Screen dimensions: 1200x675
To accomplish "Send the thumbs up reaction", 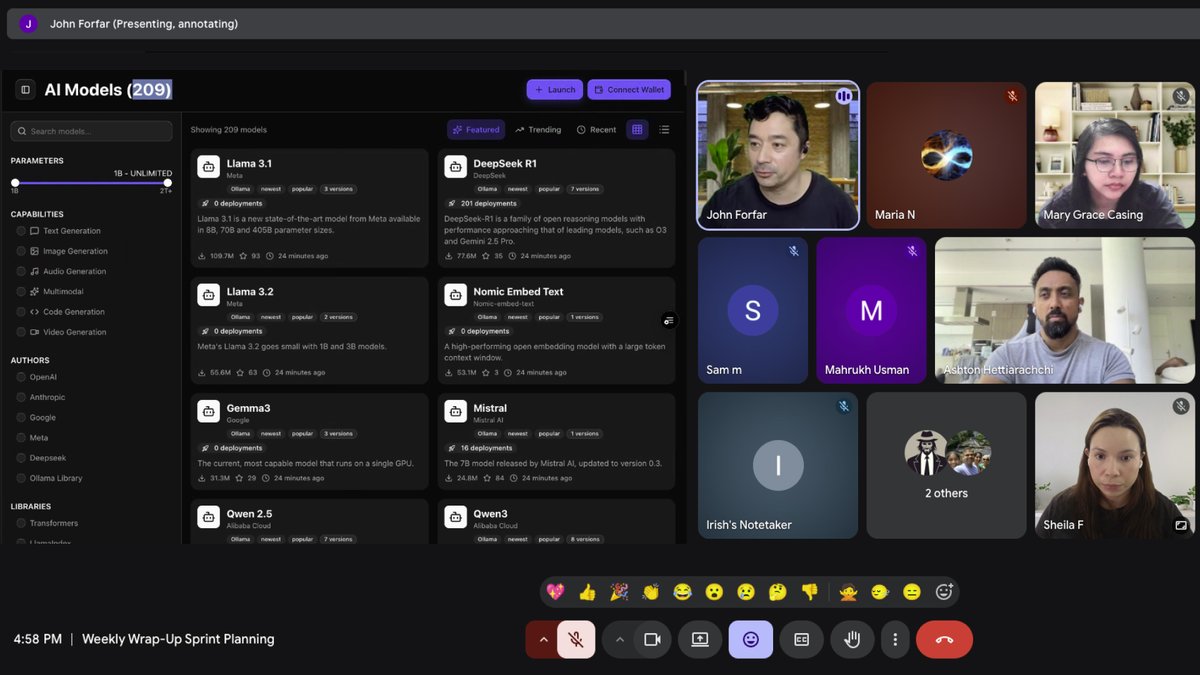I will (587, 592).
